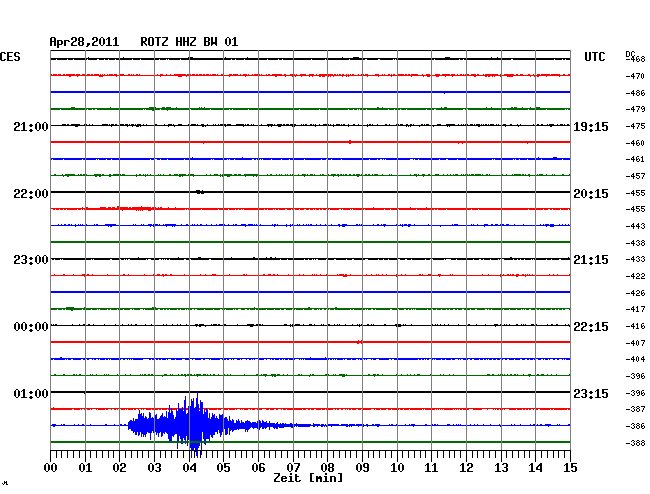Click the UTC time label 22:15

point(591,327)
